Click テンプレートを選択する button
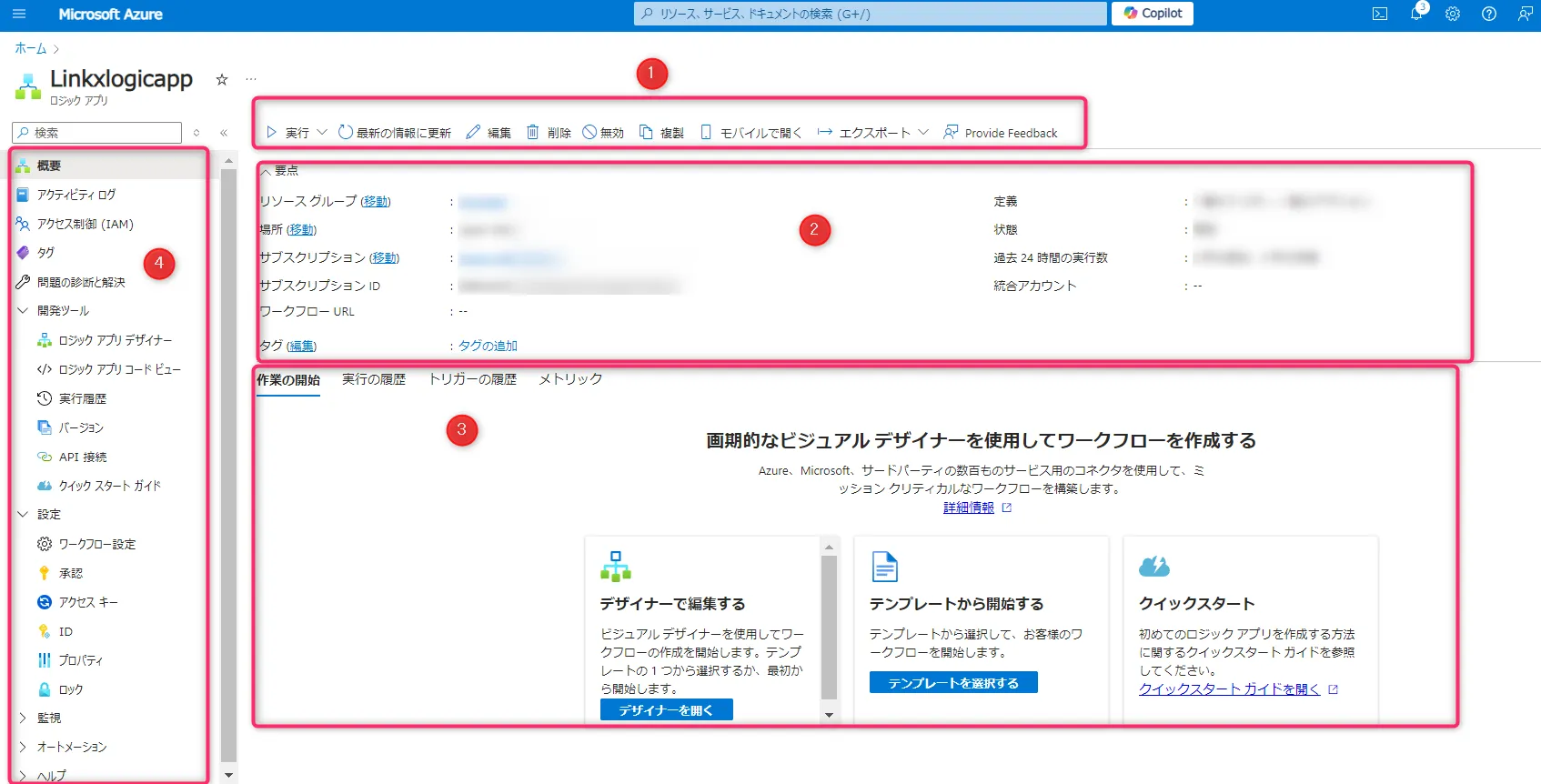This screenshot has height=784, width=1541. point(953,683)
